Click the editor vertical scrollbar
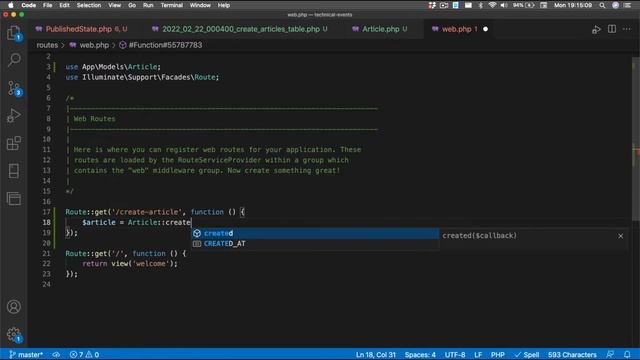 (636, 139)
